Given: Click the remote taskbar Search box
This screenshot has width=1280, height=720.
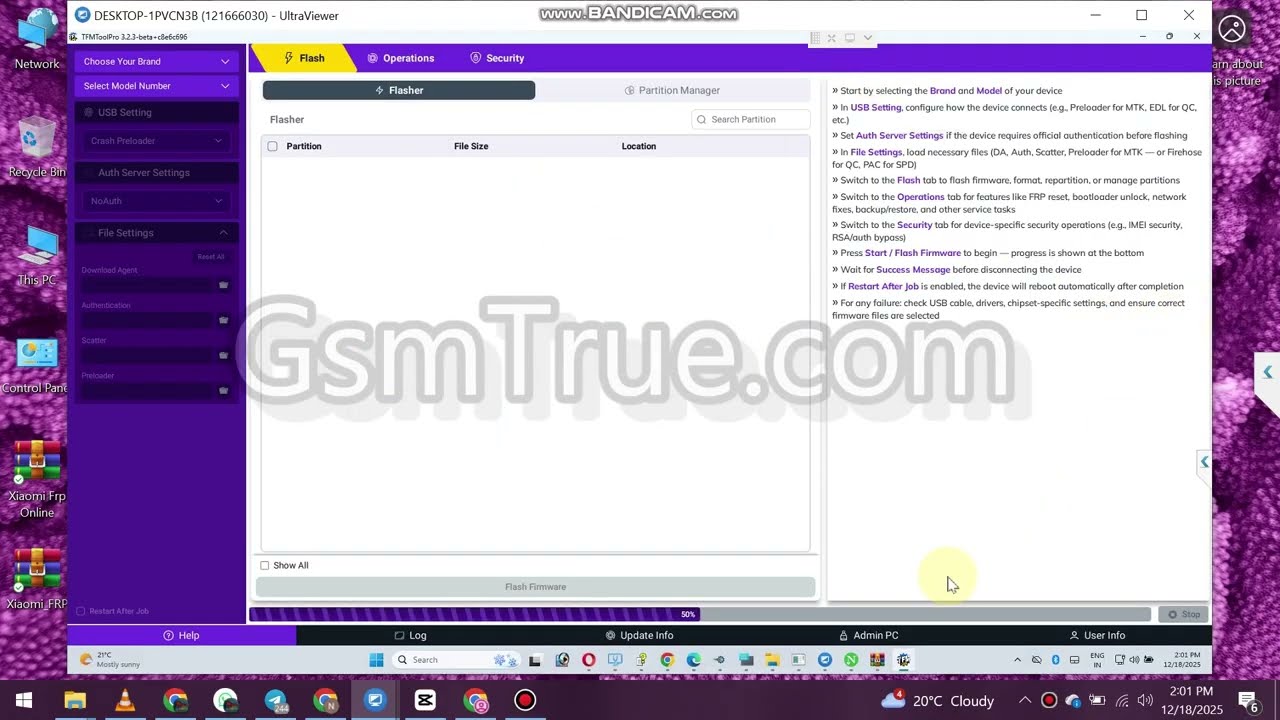Looking at the screenshot, I should point(454,660).
